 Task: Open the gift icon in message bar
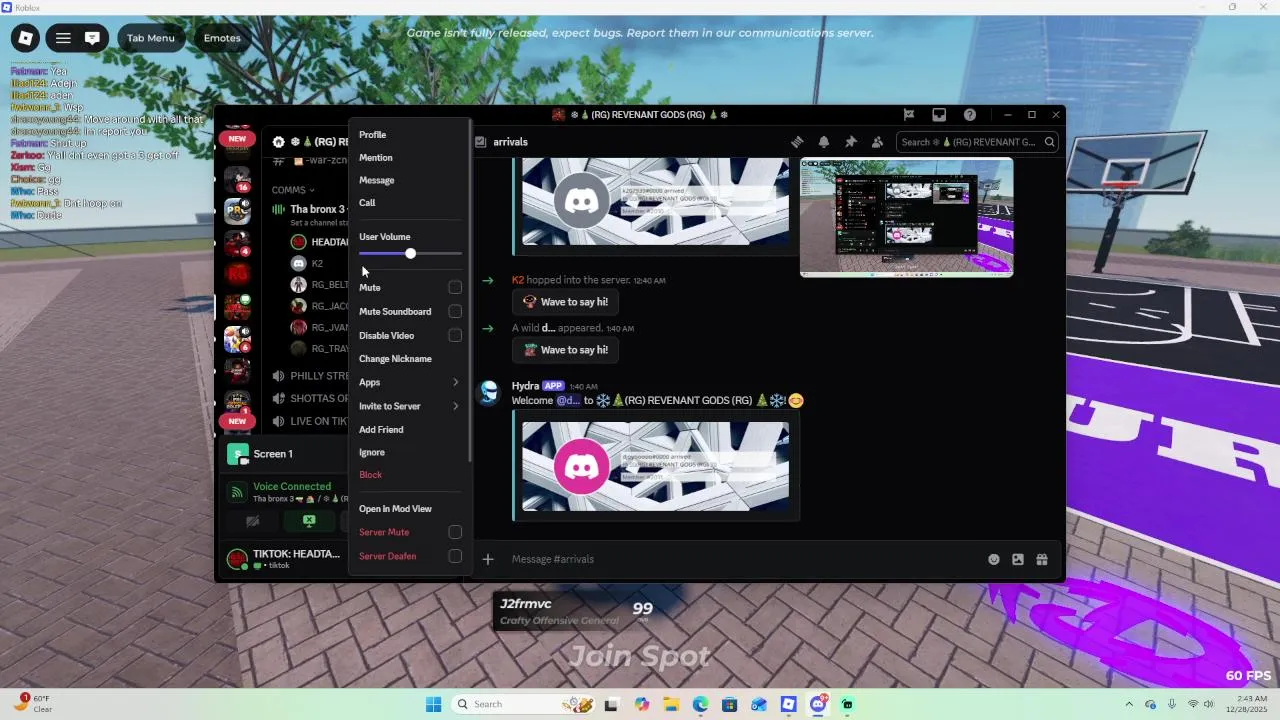1042,560
